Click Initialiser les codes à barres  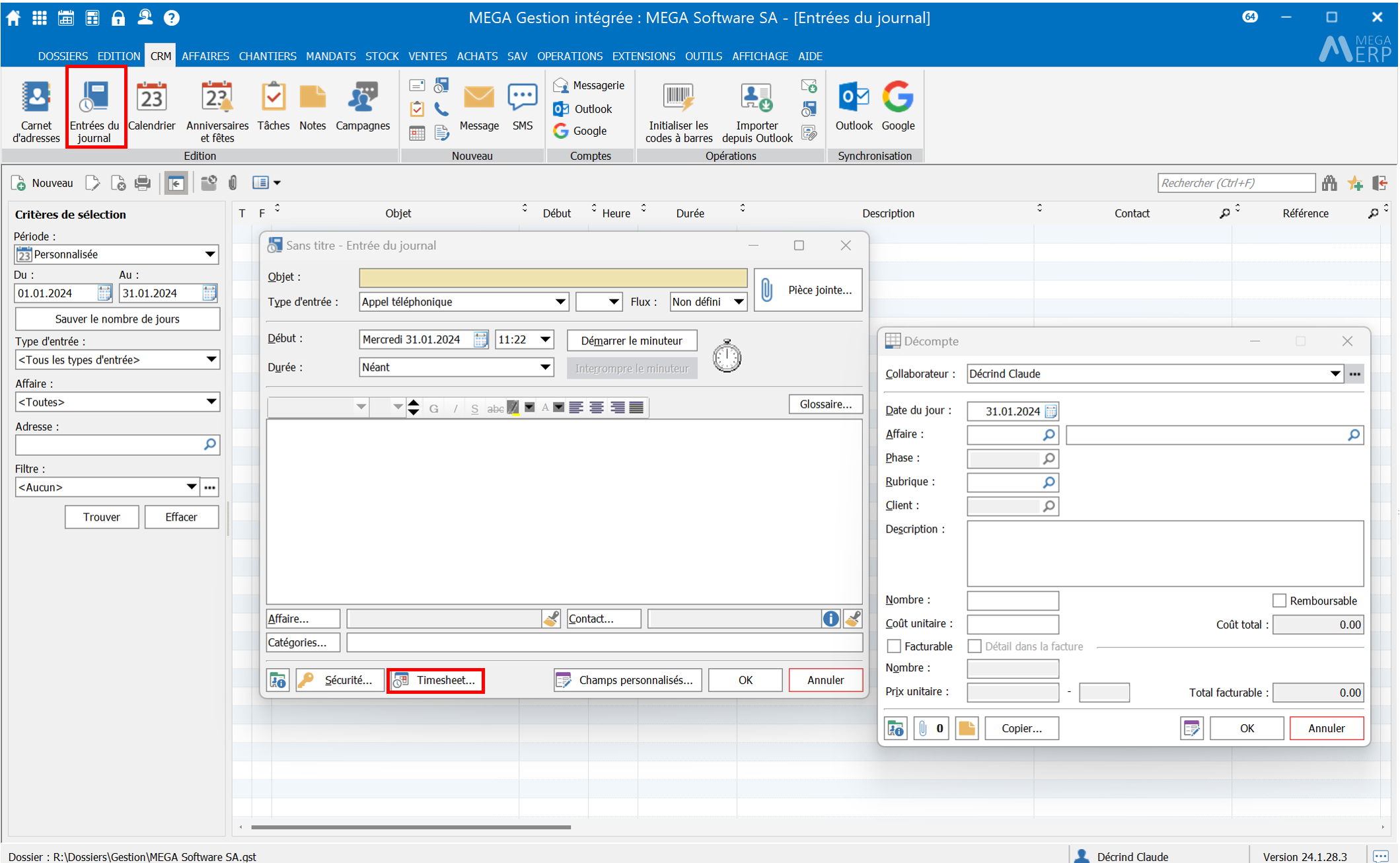pos(679,111)
